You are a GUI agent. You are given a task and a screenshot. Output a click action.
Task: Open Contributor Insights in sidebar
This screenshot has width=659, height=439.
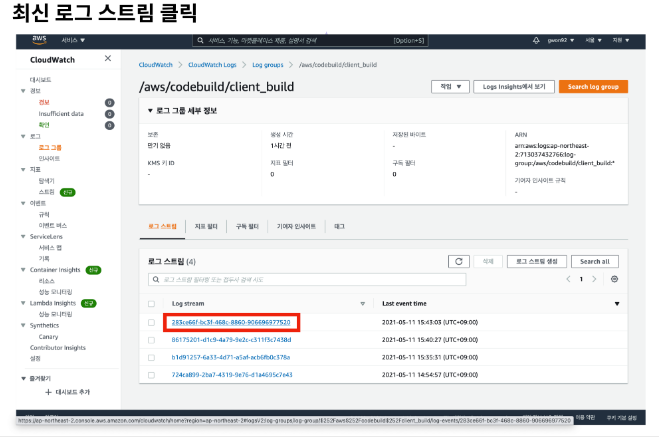pos(58,347)
